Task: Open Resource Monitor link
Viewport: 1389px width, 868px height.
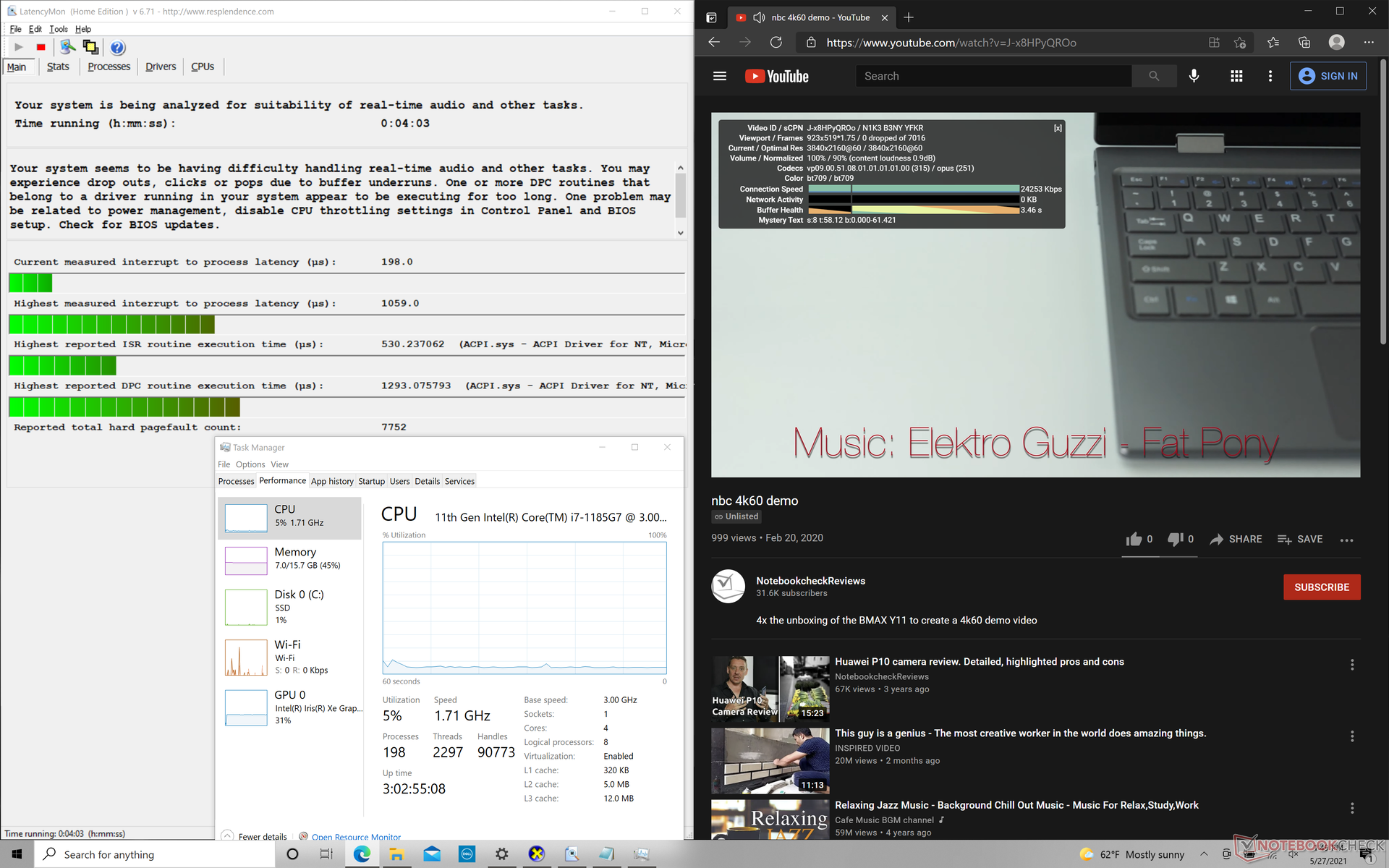Action: [x=356, y=836]
